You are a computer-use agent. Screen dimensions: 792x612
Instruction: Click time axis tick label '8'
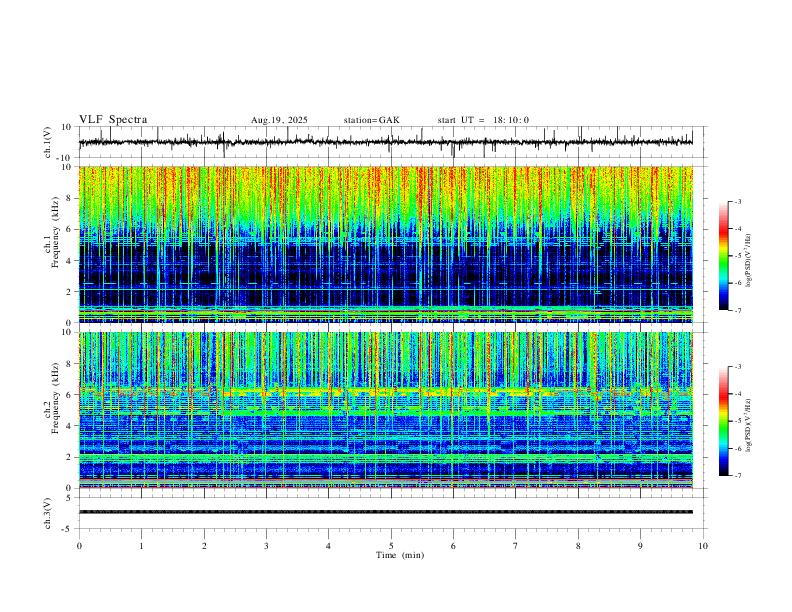578,546
